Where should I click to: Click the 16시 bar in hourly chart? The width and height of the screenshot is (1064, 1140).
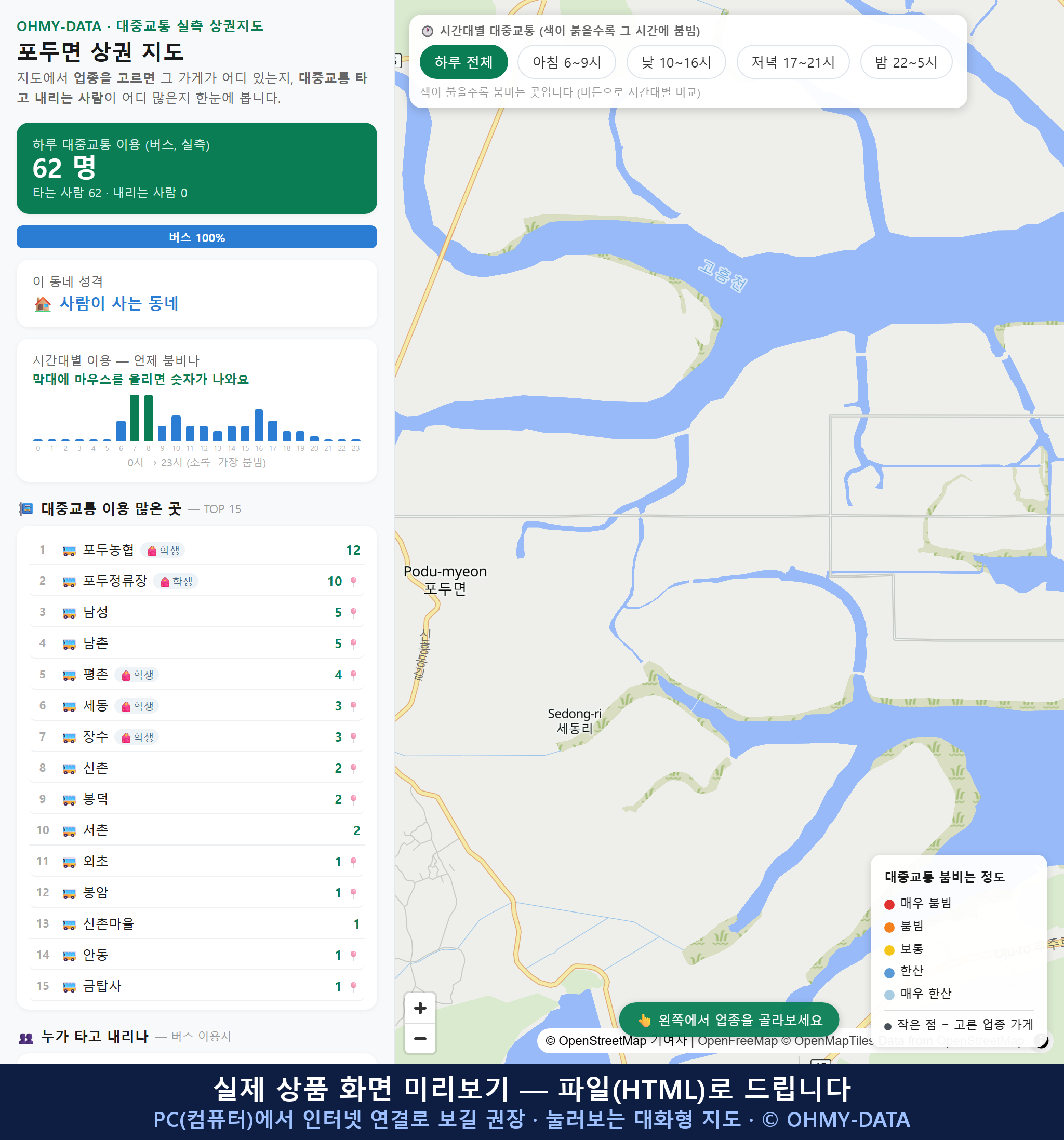pyautogui.click(x=259, y=425)
